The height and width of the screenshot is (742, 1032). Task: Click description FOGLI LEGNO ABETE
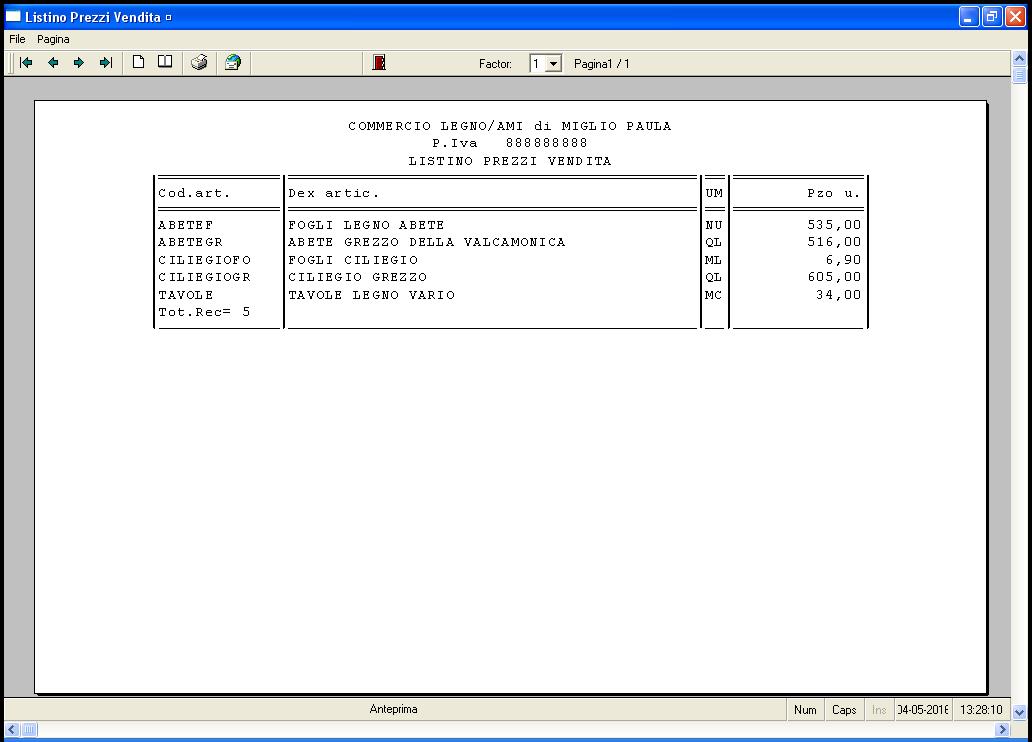(366, 225)
